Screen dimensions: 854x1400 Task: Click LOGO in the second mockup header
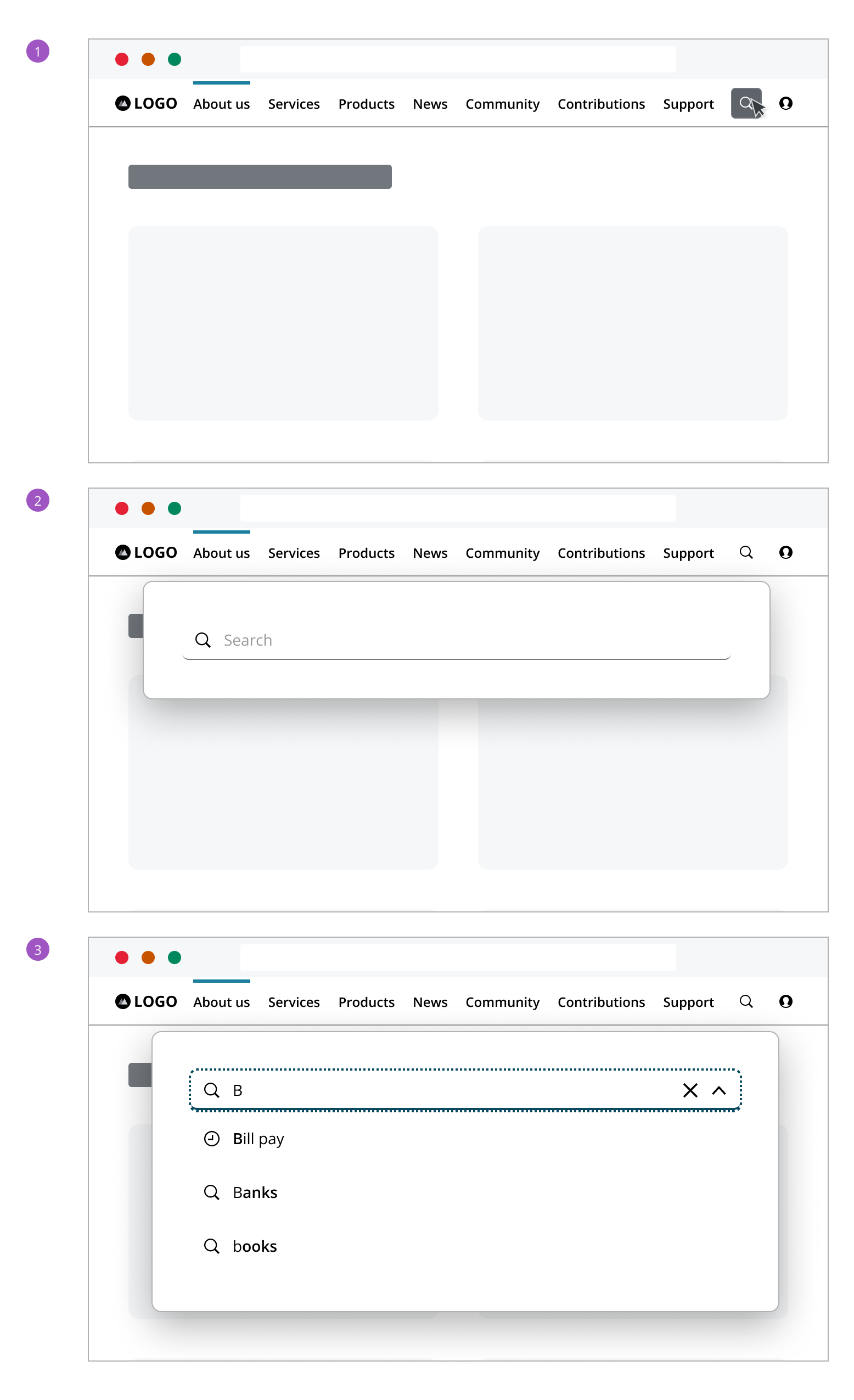click(x=146, y=552)
